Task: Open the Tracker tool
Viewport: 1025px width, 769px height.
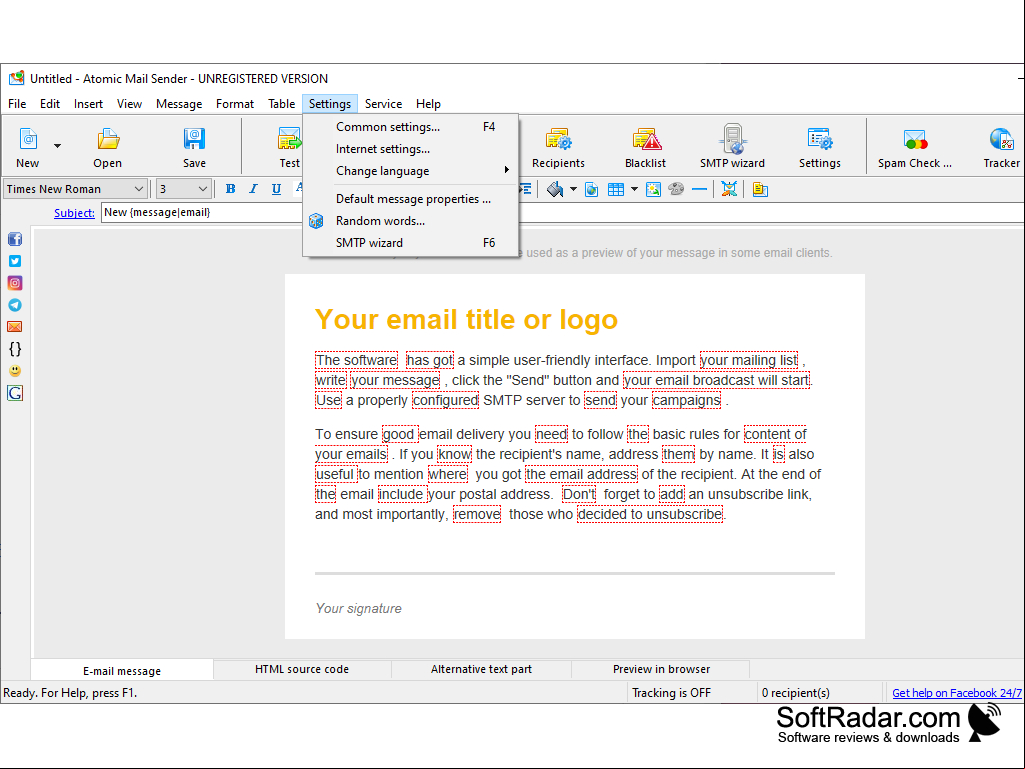Action: (1001, 147)
